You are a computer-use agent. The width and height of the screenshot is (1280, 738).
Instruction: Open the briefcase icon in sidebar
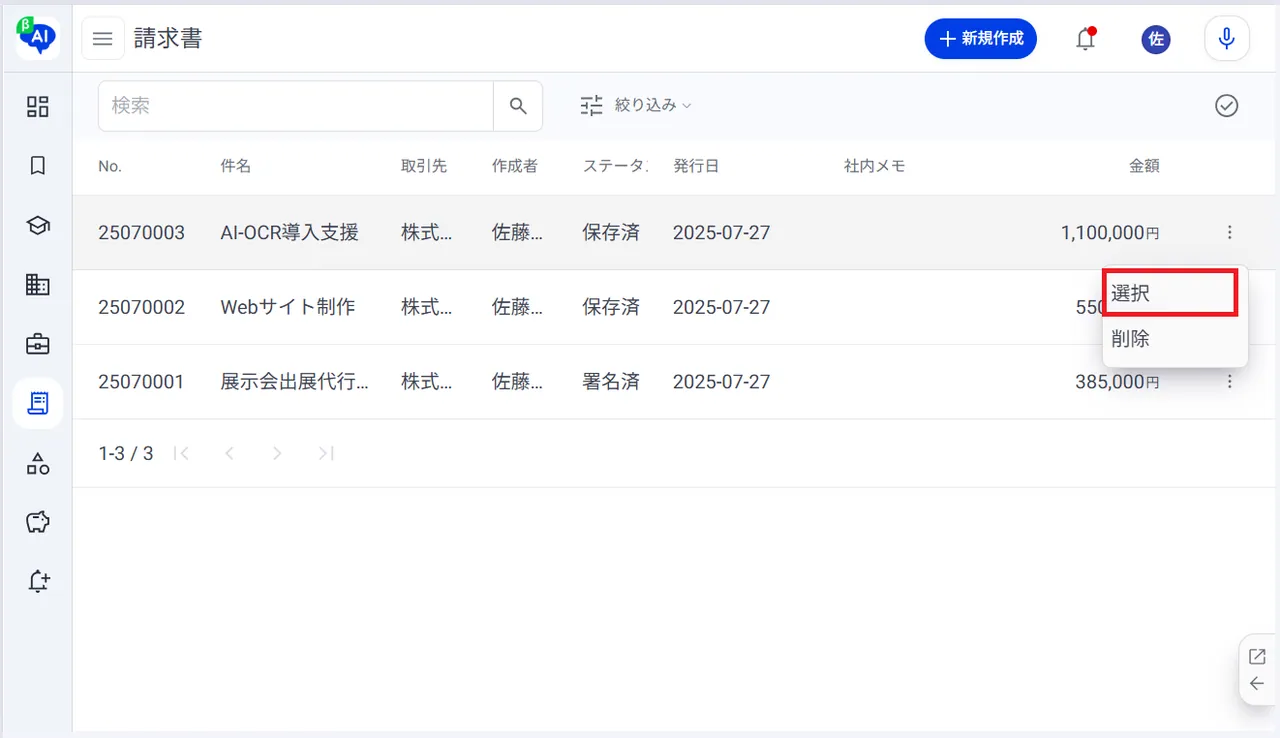(37, 344)
